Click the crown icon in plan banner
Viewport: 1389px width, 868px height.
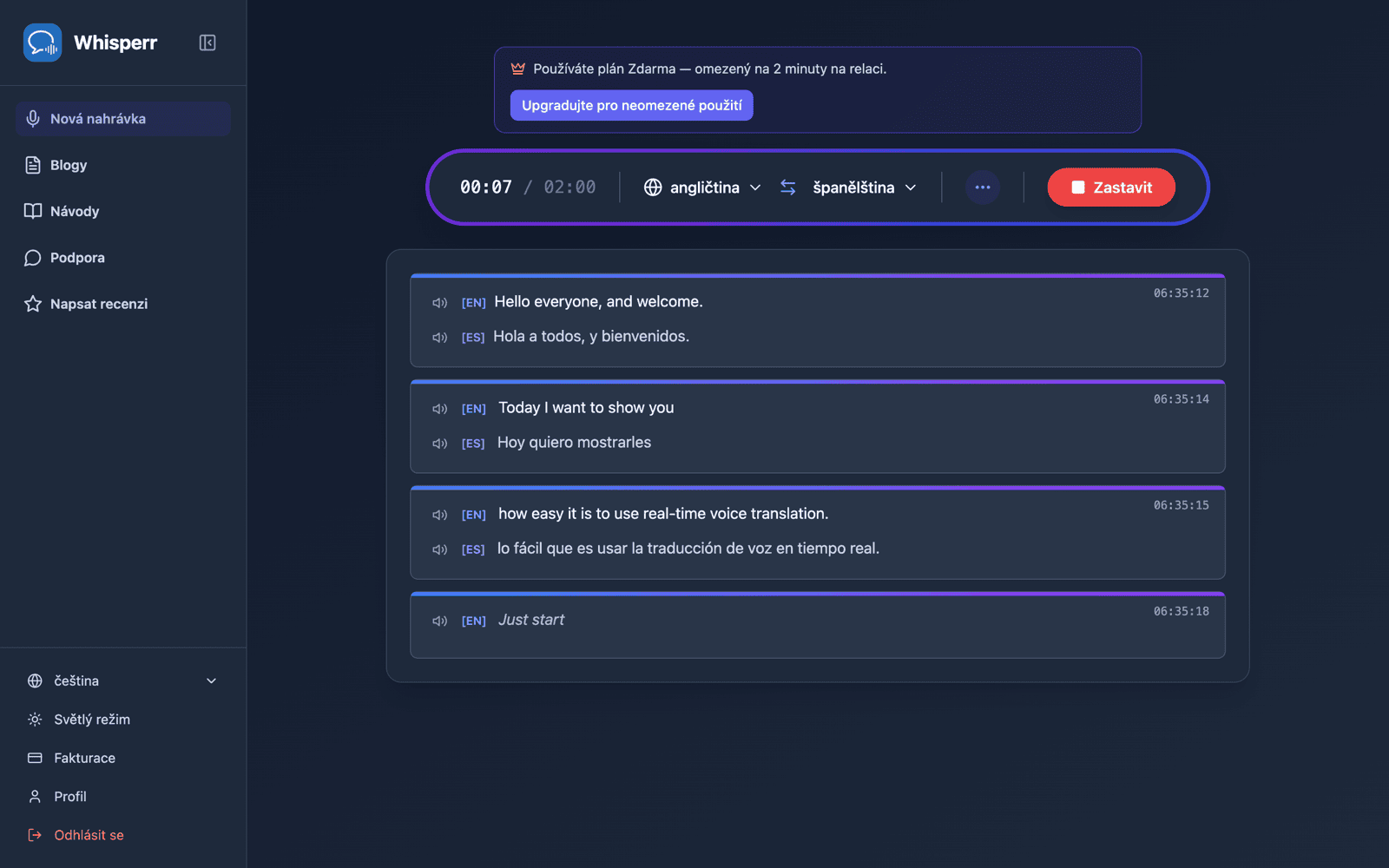(518, 69)
